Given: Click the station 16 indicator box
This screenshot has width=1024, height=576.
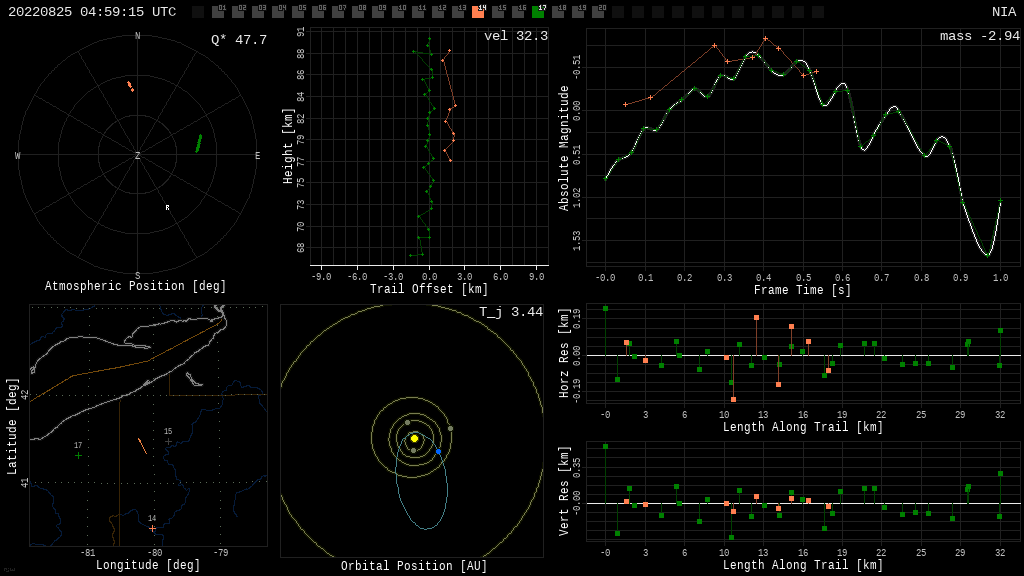Looking at the screenshot, I should (x=519, y=12).
